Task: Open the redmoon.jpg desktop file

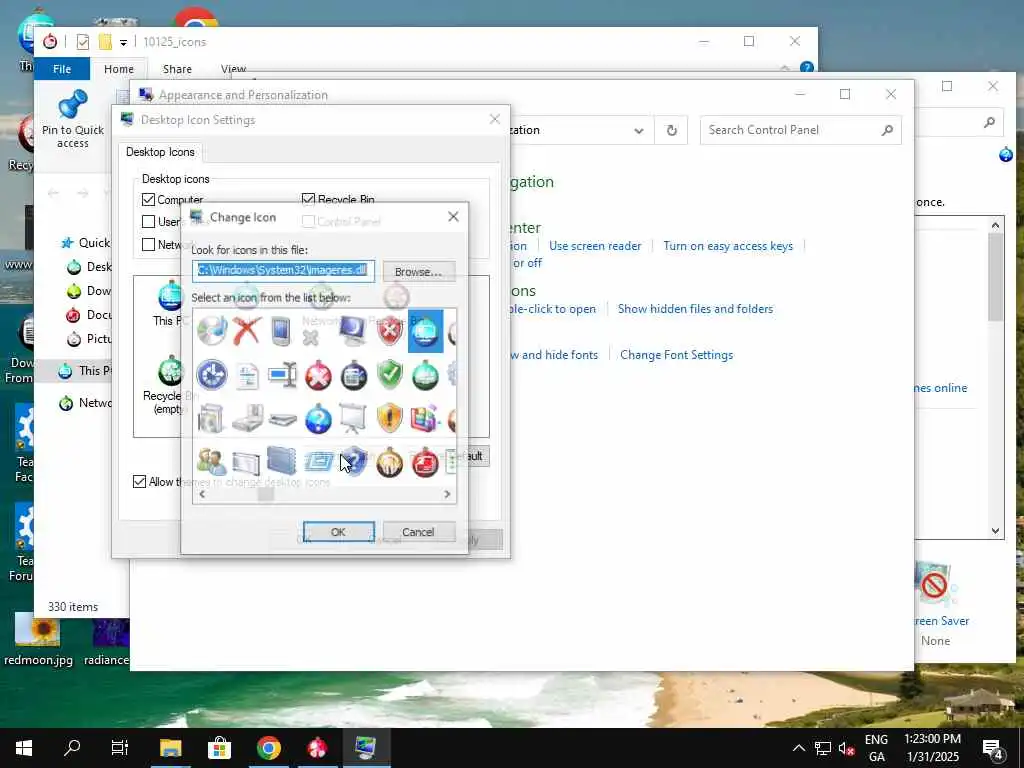Action: coord(38,639)
